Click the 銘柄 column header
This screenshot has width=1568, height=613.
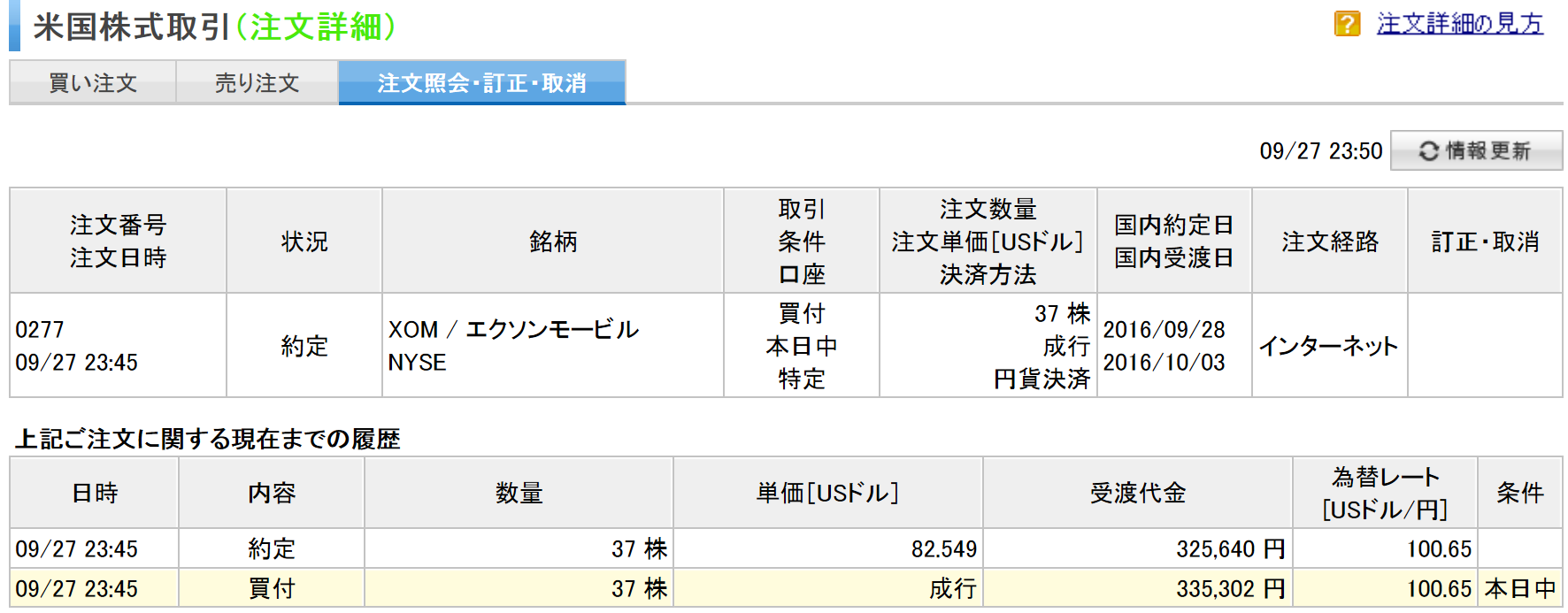[553, 241]
